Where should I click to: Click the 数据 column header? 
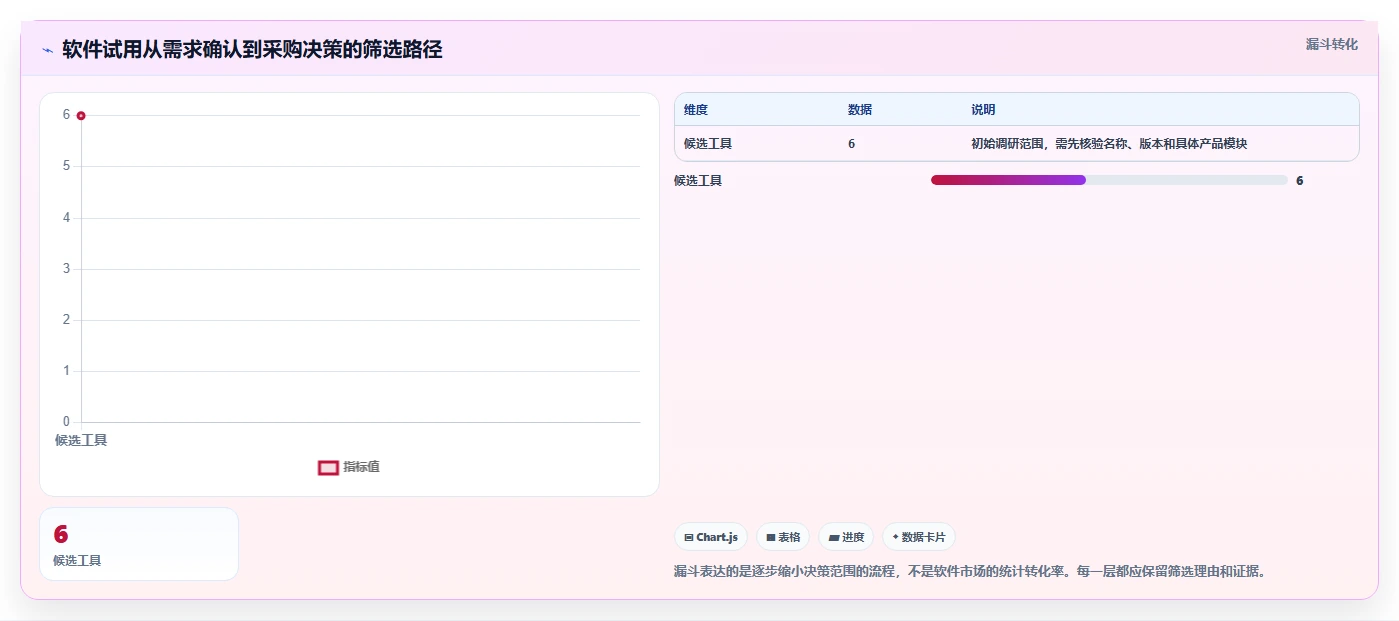point(860,110)
